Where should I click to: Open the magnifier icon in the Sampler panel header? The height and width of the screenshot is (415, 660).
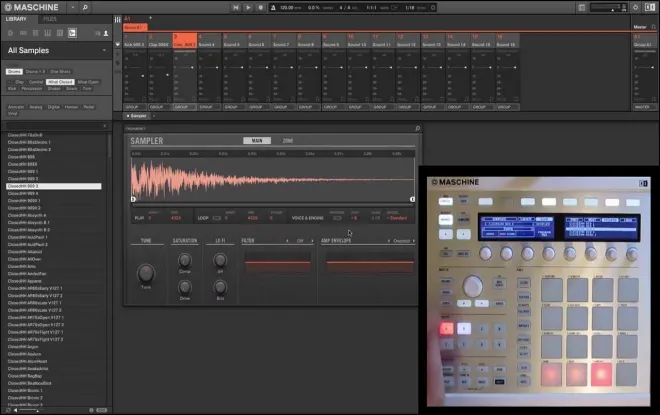point(417,128)
